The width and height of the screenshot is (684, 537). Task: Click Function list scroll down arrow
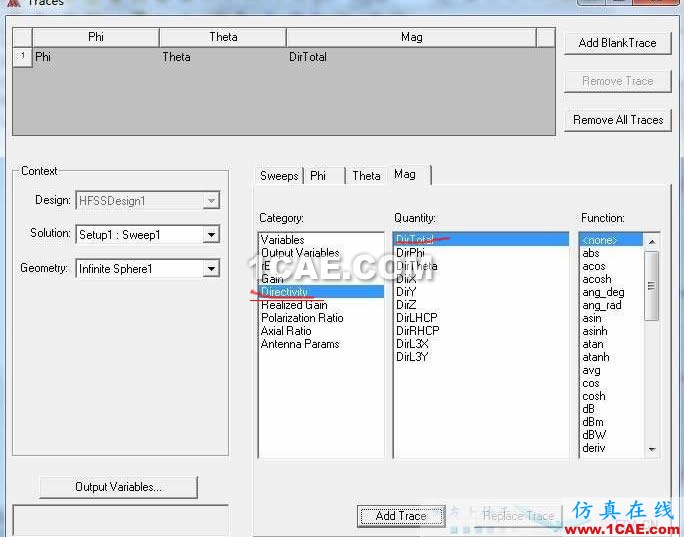click(652, 449)
